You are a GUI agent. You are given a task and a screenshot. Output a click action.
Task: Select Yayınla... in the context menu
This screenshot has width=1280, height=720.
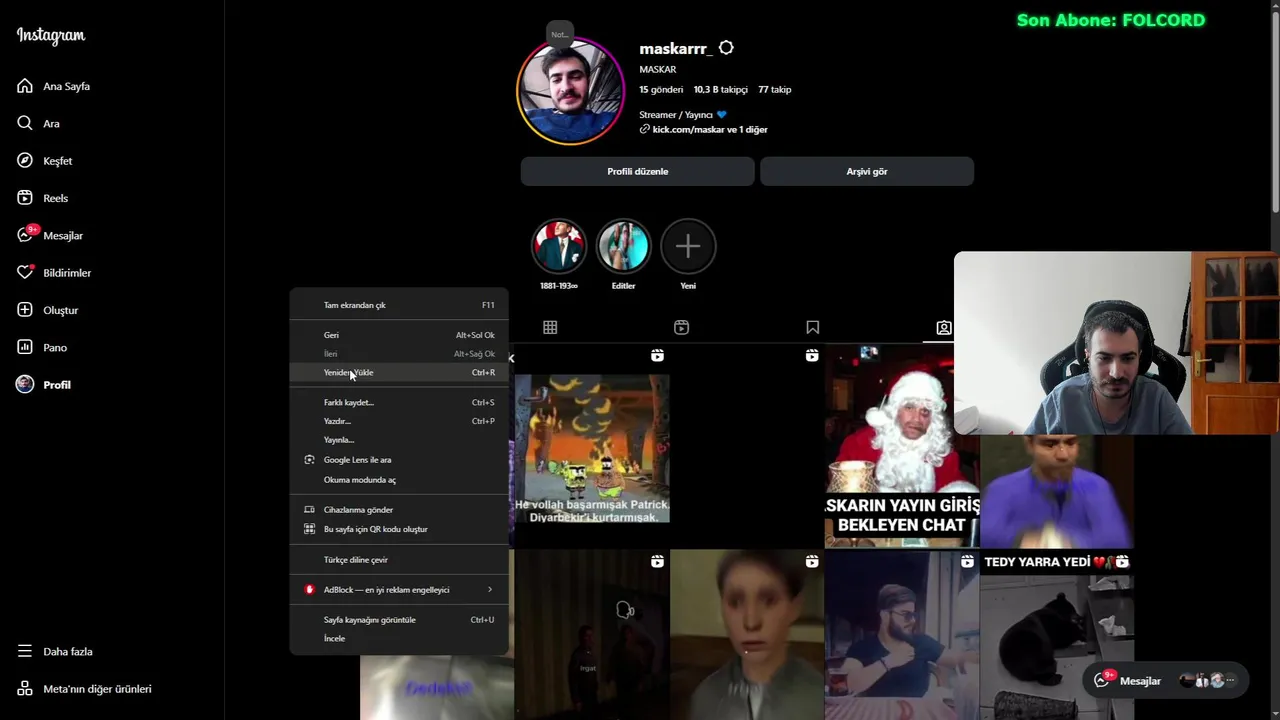tap(399, 440)
